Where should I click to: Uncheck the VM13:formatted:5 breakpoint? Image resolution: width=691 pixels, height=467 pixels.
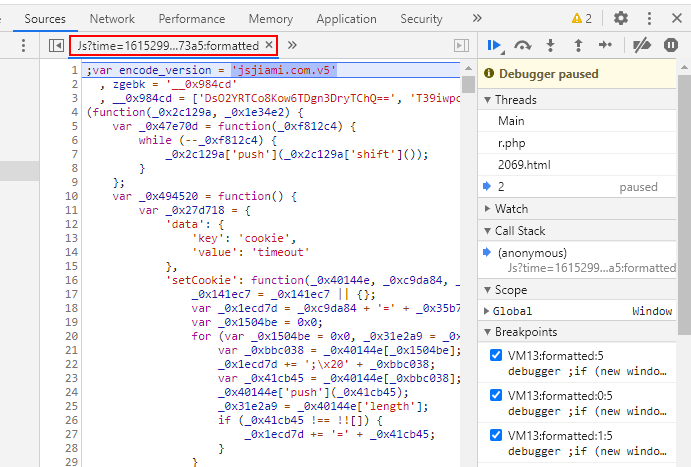coord(496,355)
